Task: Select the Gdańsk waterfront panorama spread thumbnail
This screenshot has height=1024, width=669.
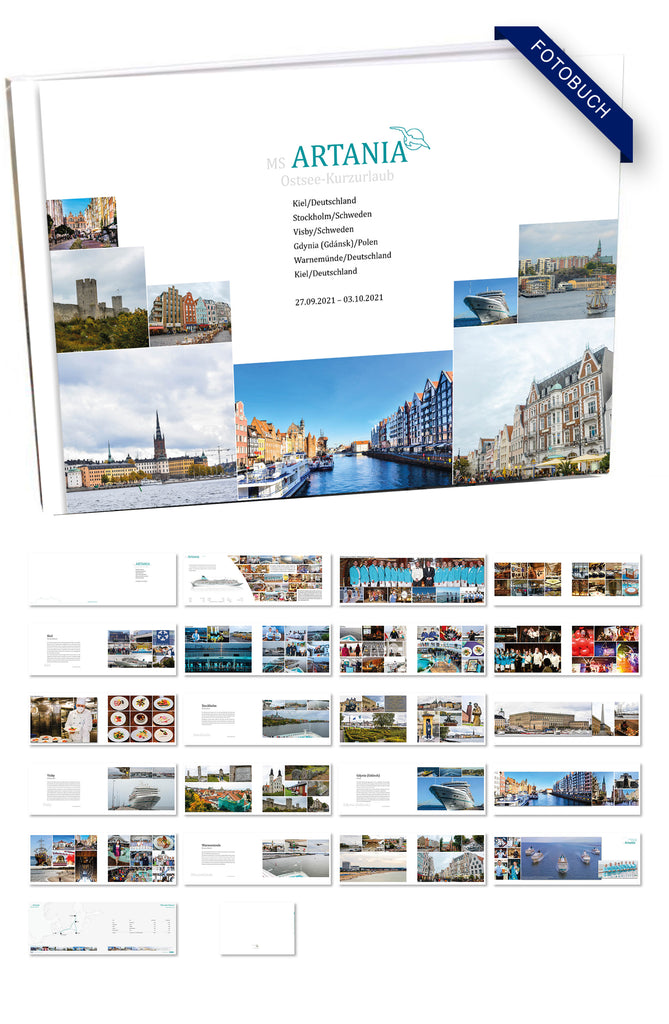Action: (567, 790)
